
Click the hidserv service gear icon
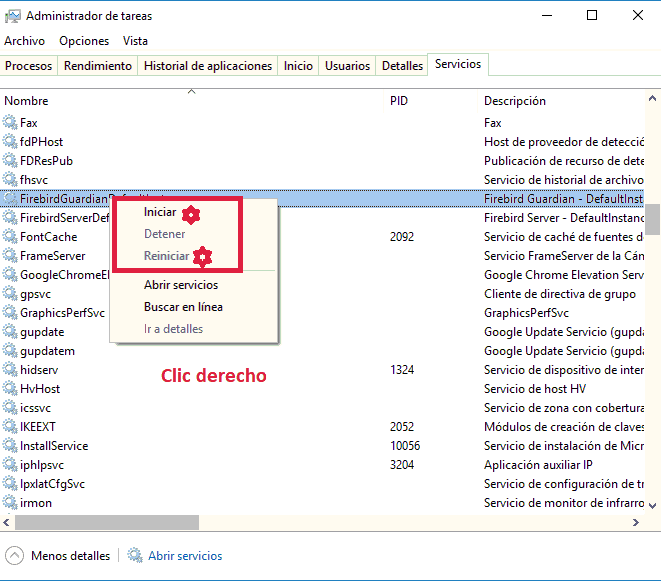click(x=10, y=370)
